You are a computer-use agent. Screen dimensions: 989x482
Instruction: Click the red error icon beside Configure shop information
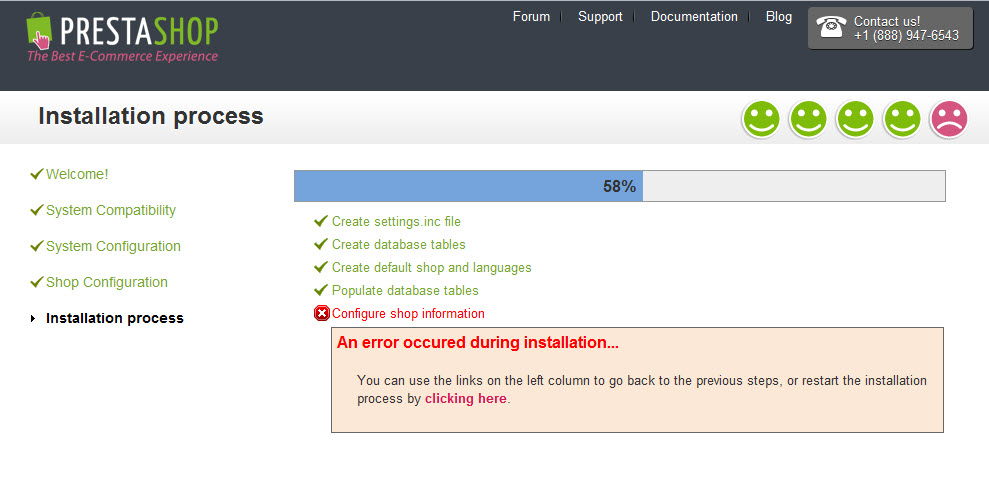322,313
